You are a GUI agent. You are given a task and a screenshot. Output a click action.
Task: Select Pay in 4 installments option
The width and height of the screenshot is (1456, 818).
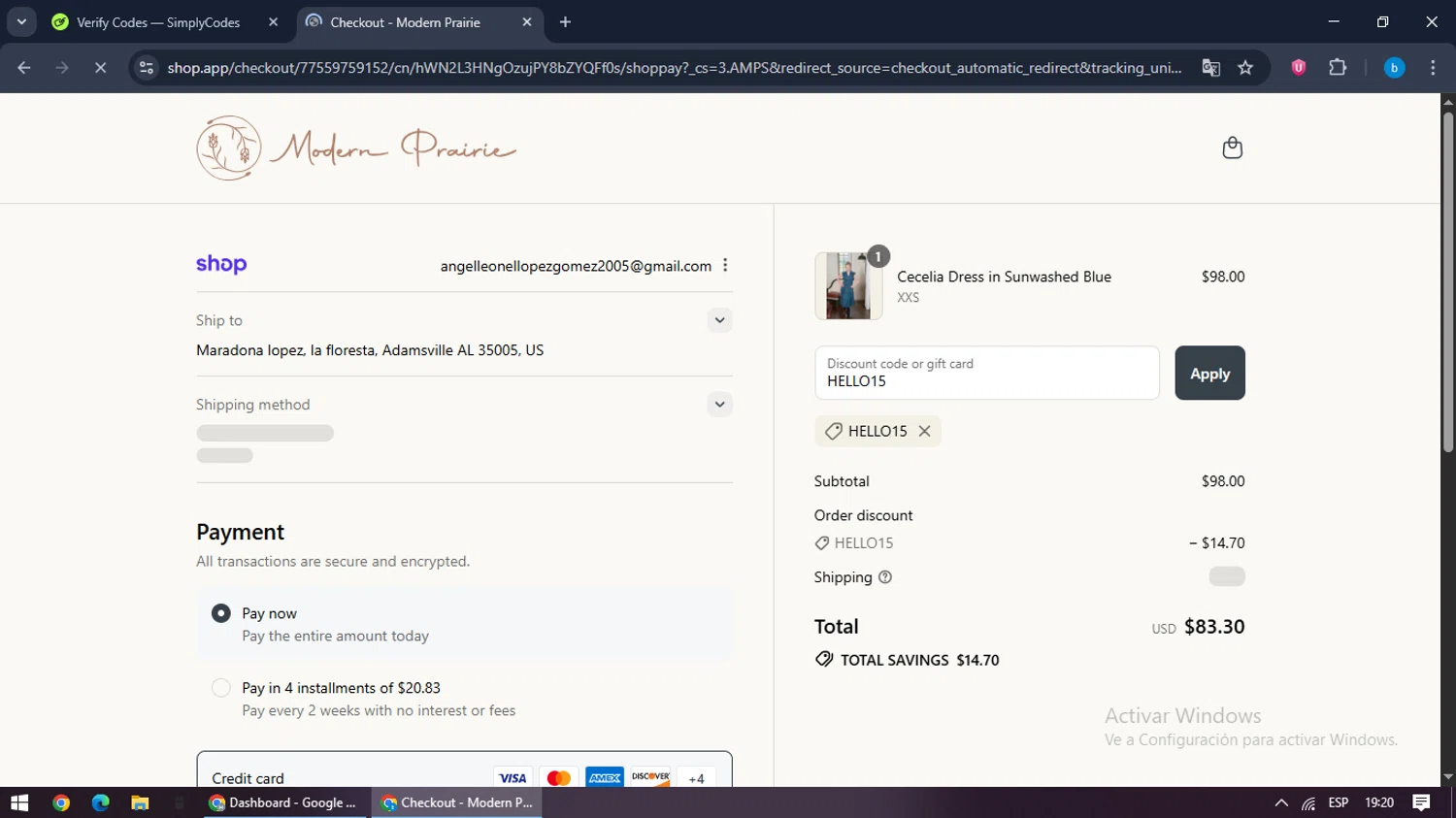point(221,688)
